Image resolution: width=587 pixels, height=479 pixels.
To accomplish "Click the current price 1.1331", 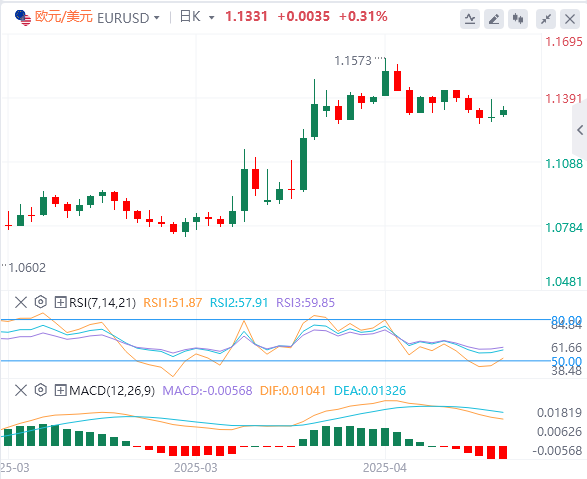I will 246,16.
